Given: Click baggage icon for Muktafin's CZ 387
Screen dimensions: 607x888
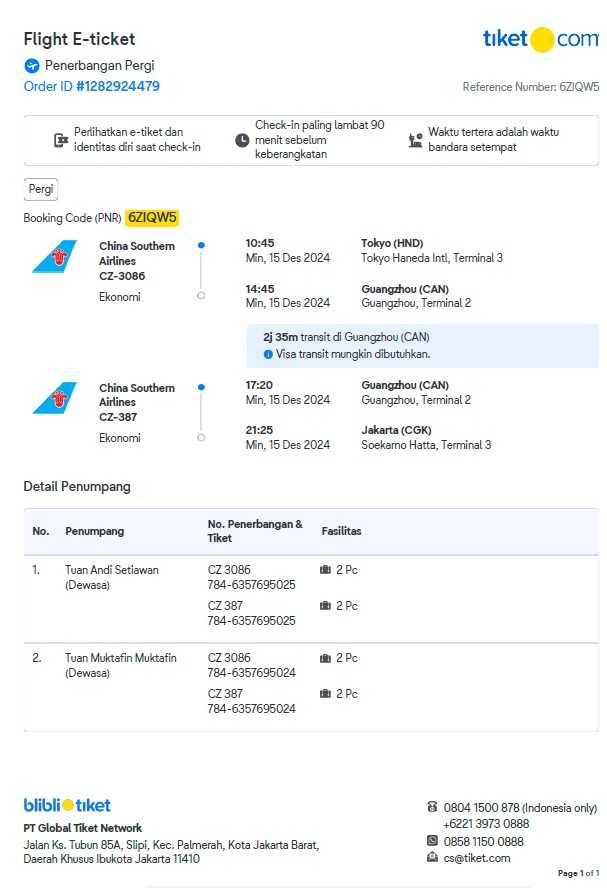Looking at the screenshot, I should tap(325, 694).
